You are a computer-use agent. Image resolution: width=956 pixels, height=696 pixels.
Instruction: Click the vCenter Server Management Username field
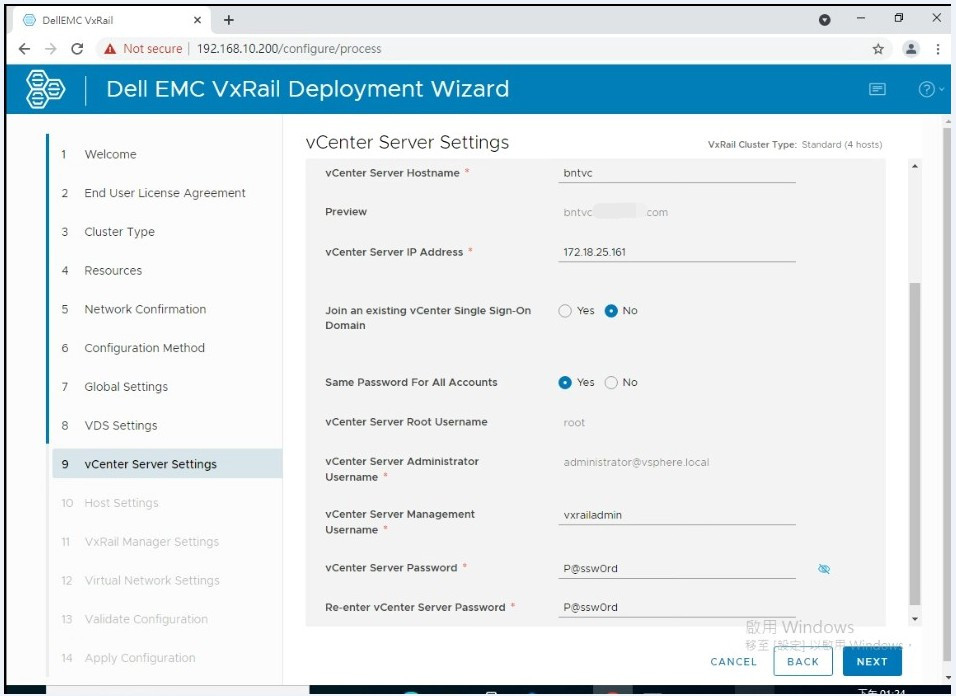click(677, 515)
